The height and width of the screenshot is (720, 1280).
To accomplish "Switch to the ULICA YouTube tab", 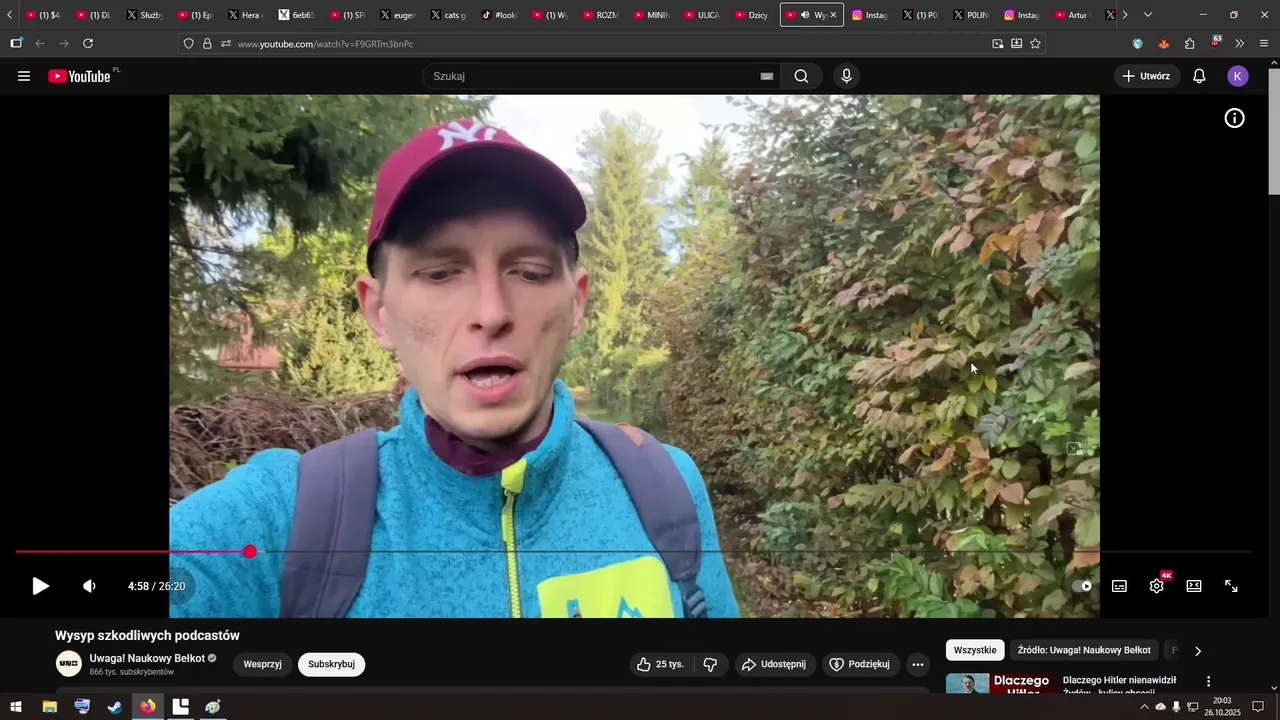I will point(703,15).
